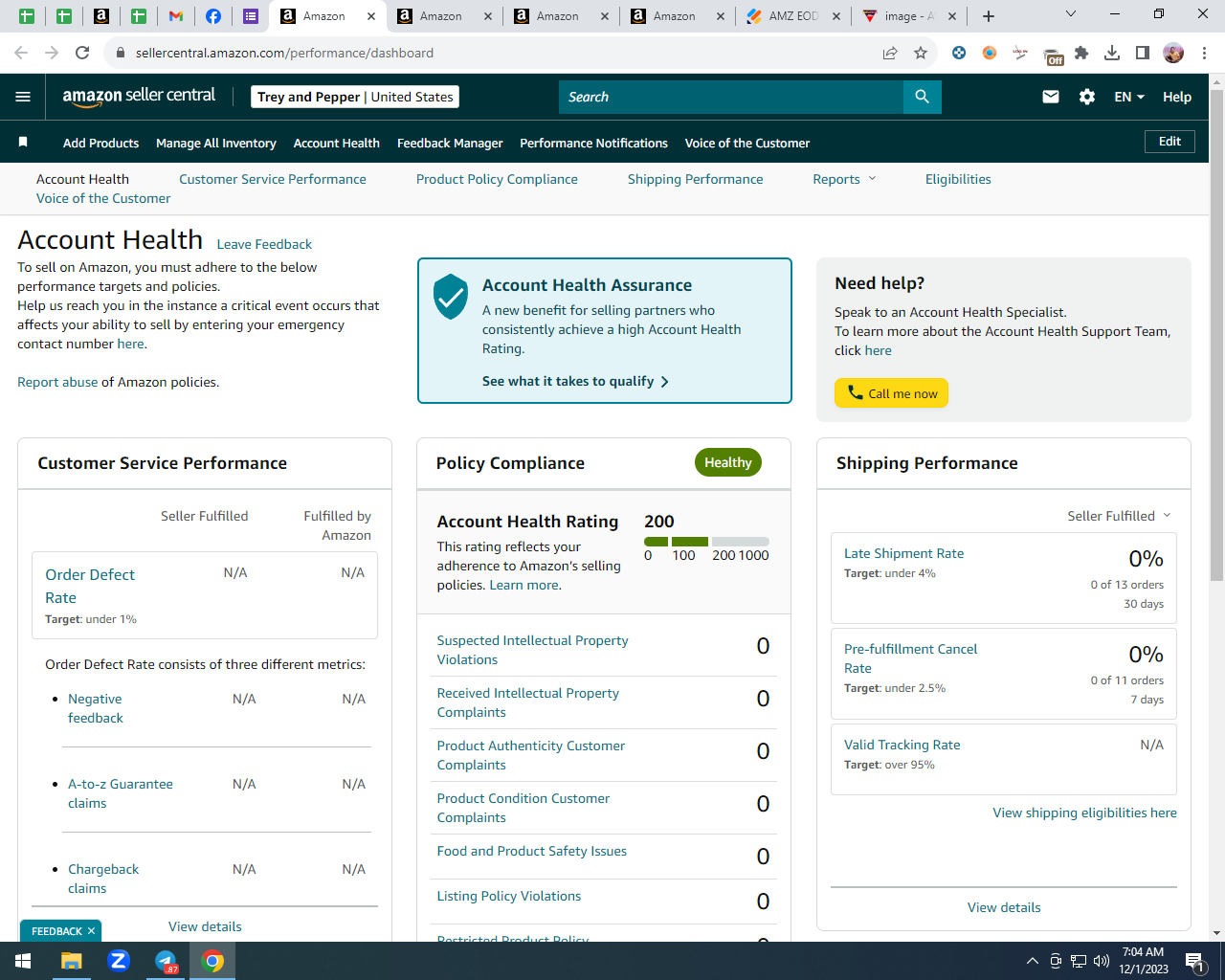Open File Explorer from the taskbar
Screen dimensions: 1225x980
(72, 961)
